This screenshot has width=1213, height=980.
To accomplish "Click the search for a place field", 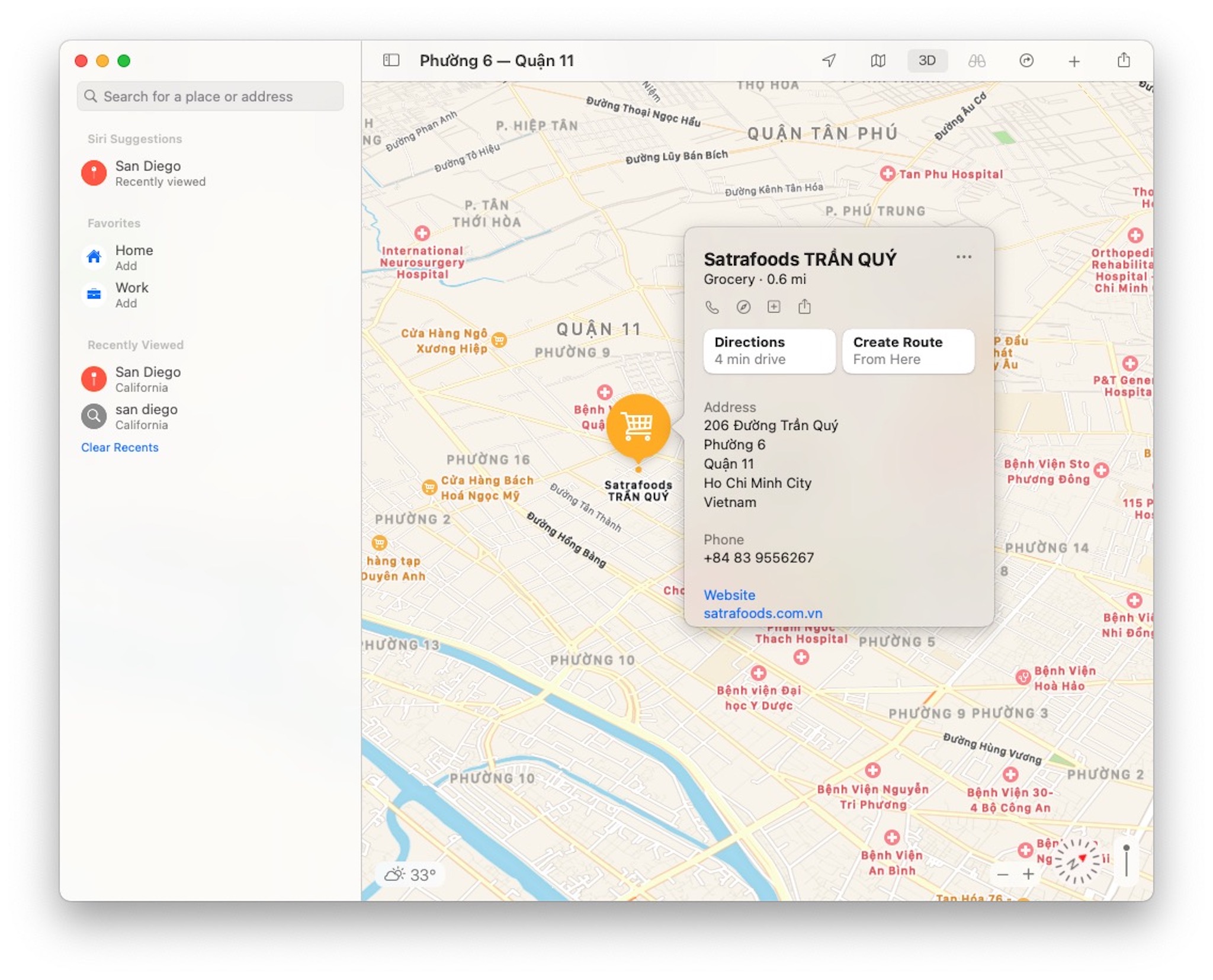I will pyautogui.click(x=210, y=96).
